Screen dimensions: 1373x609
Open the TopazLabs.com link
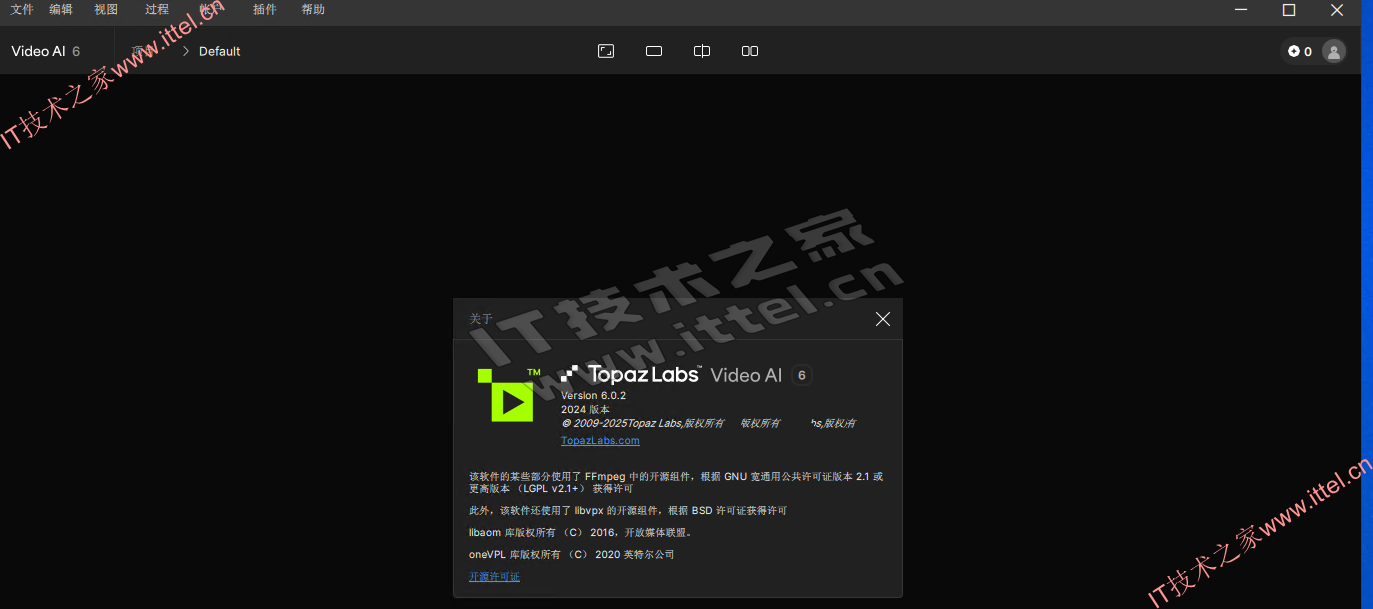(x=600, y=441)
